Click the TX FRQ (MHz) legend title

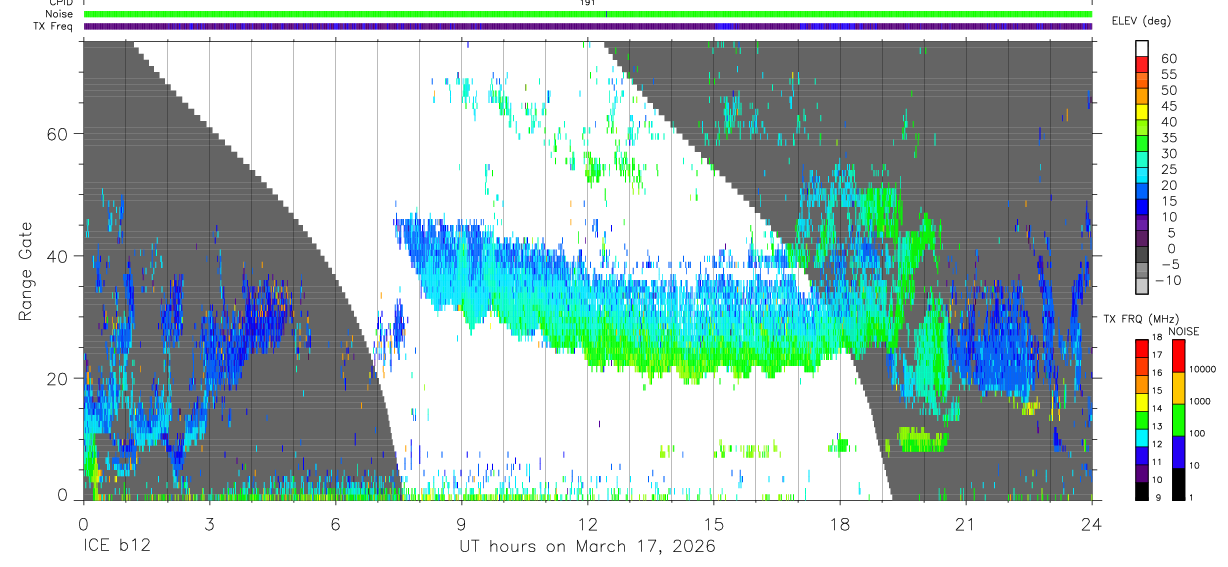point(1142,318)
